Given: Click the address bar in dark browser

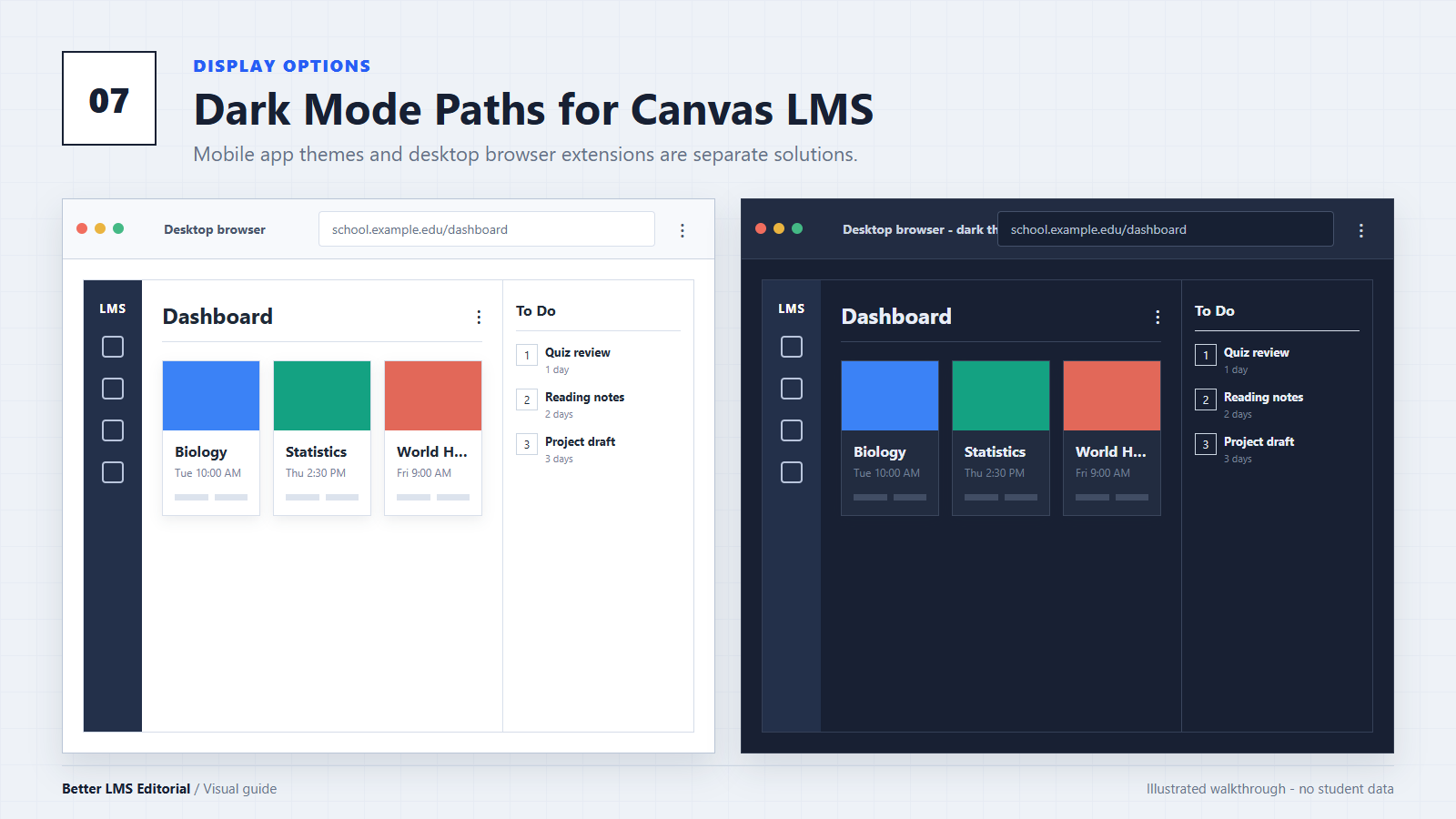Looking at the screenshot, I should [x=1166, y=229].
